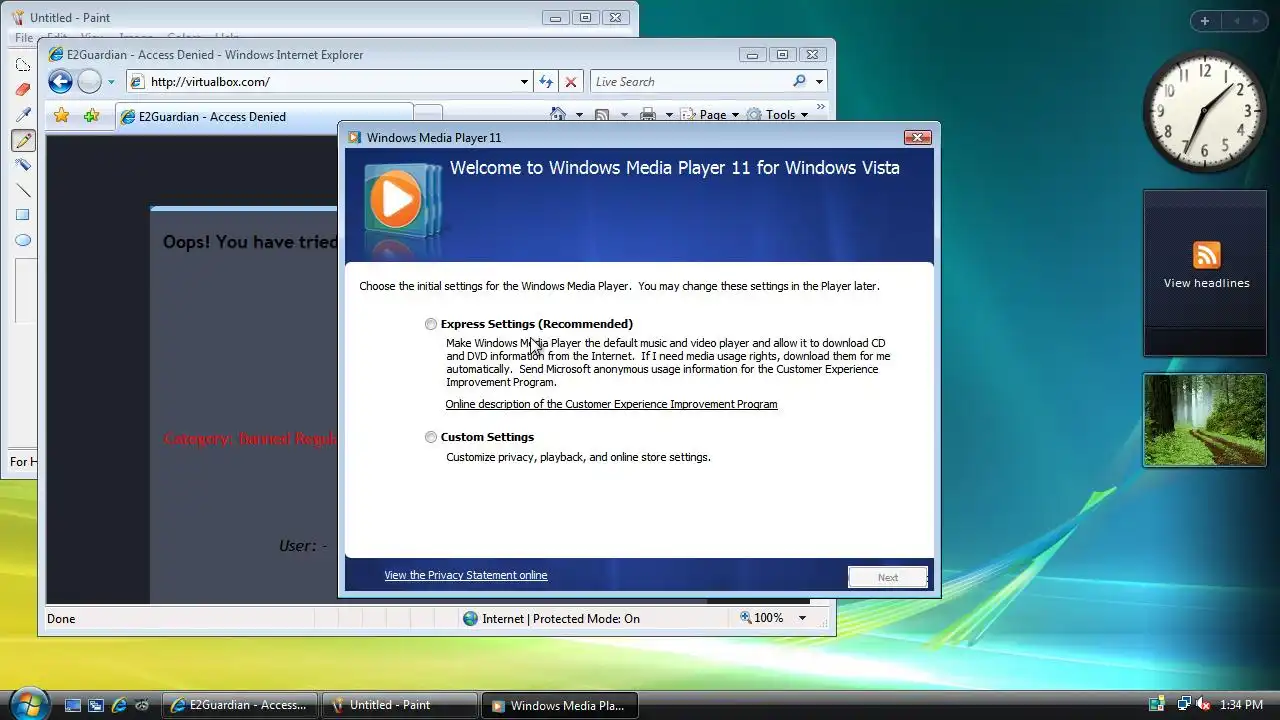Image resolution: width=1280 pixels, height=720 pixels.
Task: Select the Pencil tool in Paint
Action: [x=23, y=140]
